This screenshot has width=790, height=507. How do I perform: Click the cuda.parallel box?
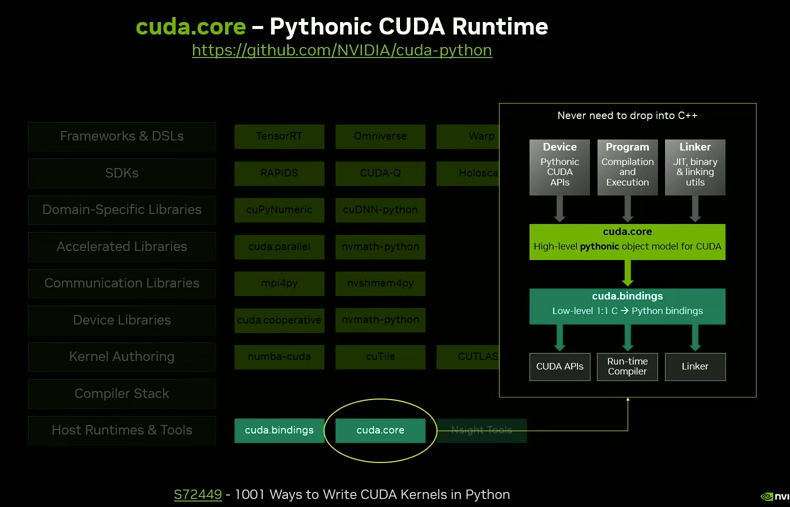279,247
